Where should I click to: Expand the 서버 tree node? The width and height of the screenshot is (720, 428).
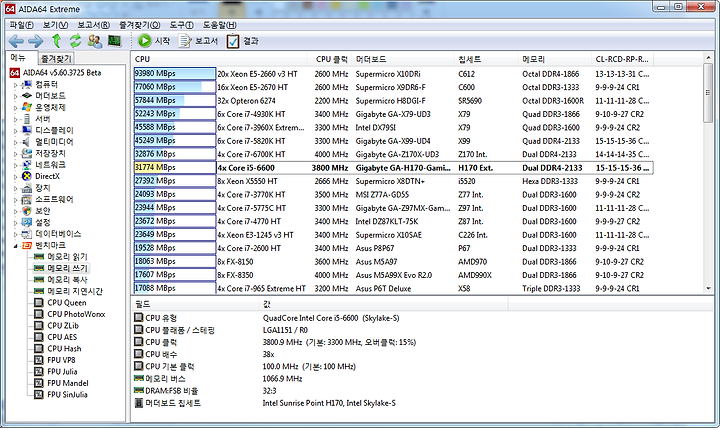coord(15,119)
